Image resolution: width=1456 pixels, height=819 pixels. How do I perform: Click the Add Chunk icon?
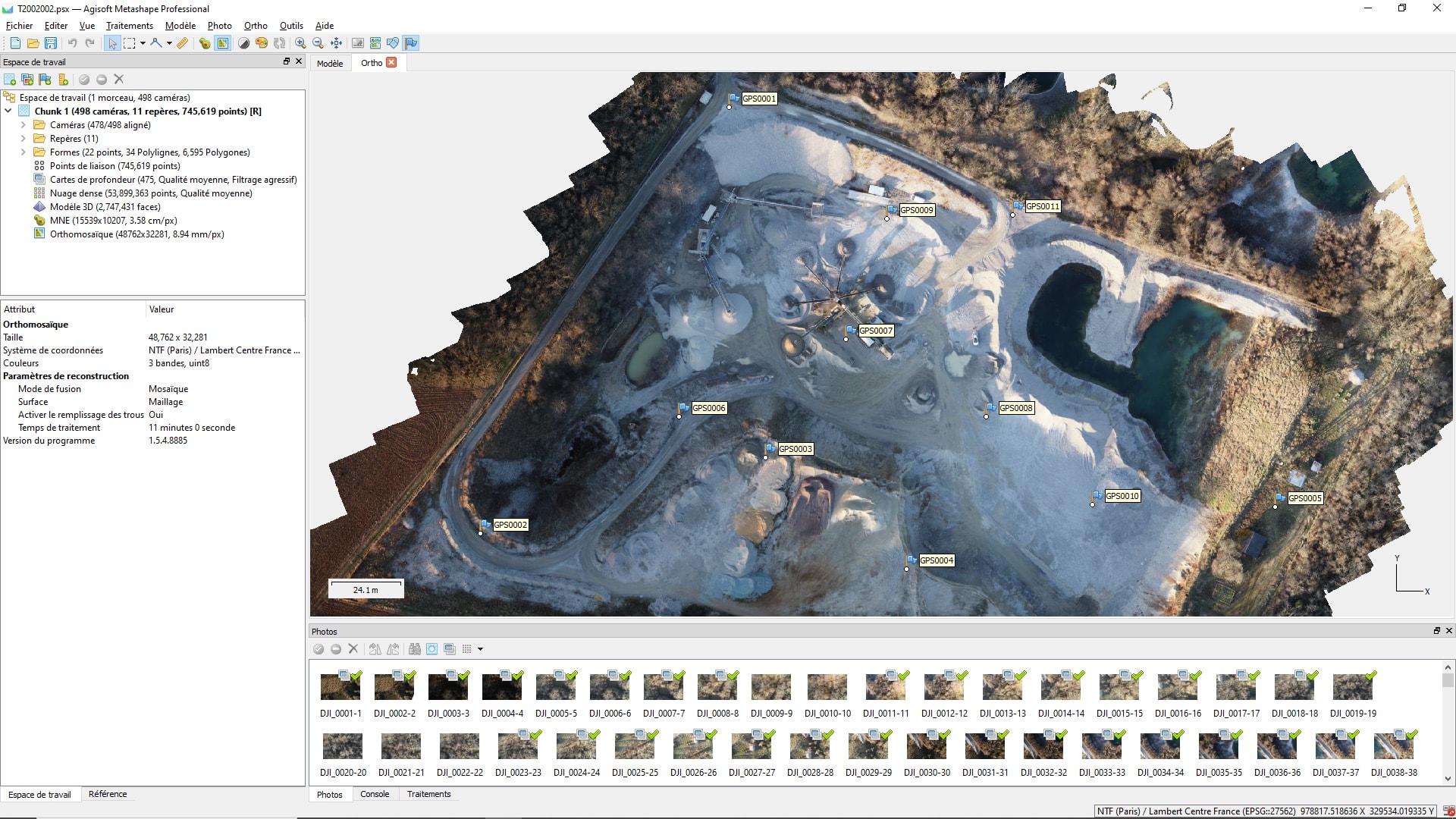coord(10,80)
